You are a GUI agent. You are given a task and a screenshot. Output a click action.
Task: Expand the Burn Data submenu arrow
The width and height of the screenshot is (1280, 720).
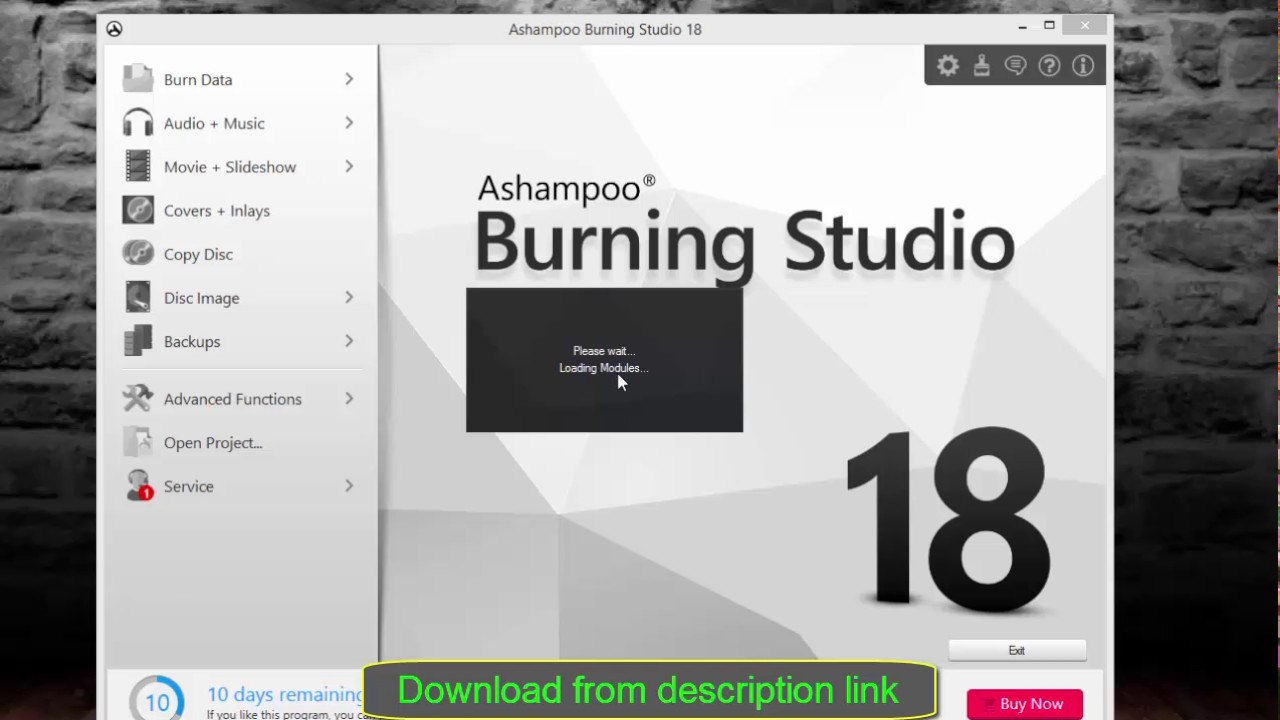349,79
